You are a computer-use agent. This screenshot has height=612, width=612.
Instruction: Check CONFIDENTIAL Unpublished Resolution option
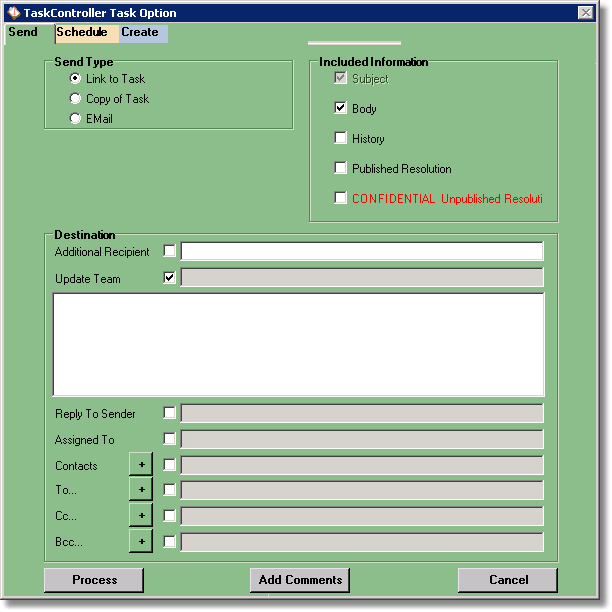click(x=341, y=198)
